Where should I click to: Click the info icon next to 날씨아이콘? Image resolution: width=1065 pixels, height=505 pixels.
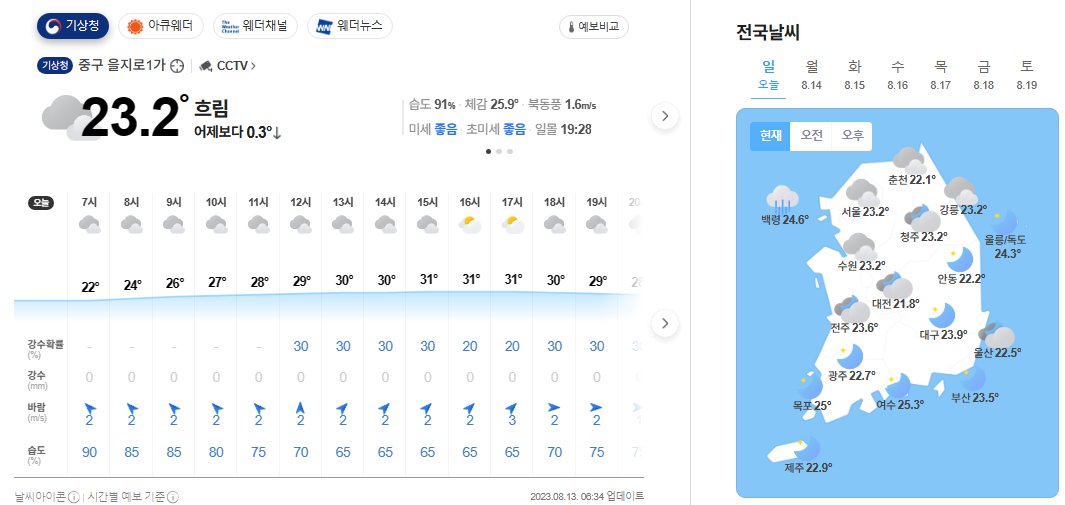[x=73, y=496]
